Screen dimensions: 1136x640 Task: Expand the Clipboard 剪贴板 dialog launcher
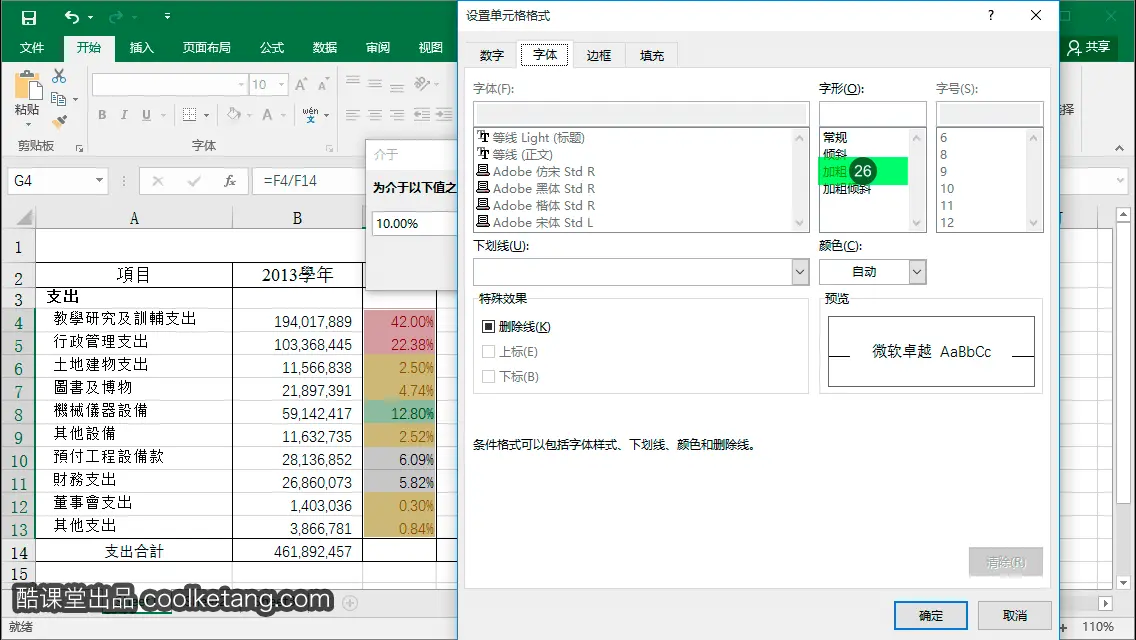80,148
